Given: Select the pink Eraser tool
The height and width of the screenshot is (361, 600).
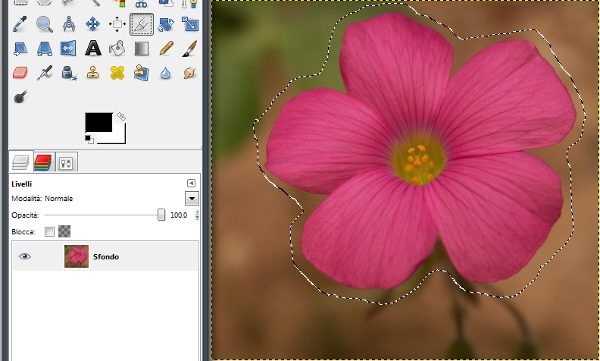Looking at the screenshot, I should (x=20, y=73).
